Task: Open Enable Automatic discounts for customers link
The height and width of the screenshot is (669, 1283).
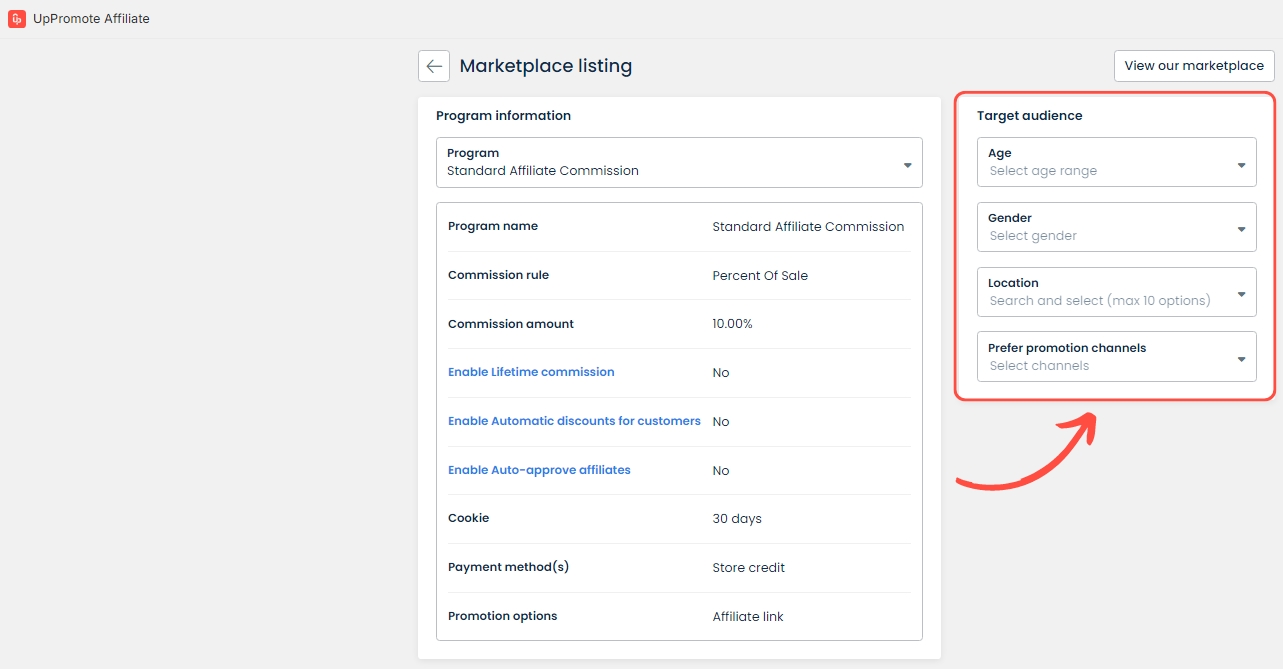Action: [574, 421]
